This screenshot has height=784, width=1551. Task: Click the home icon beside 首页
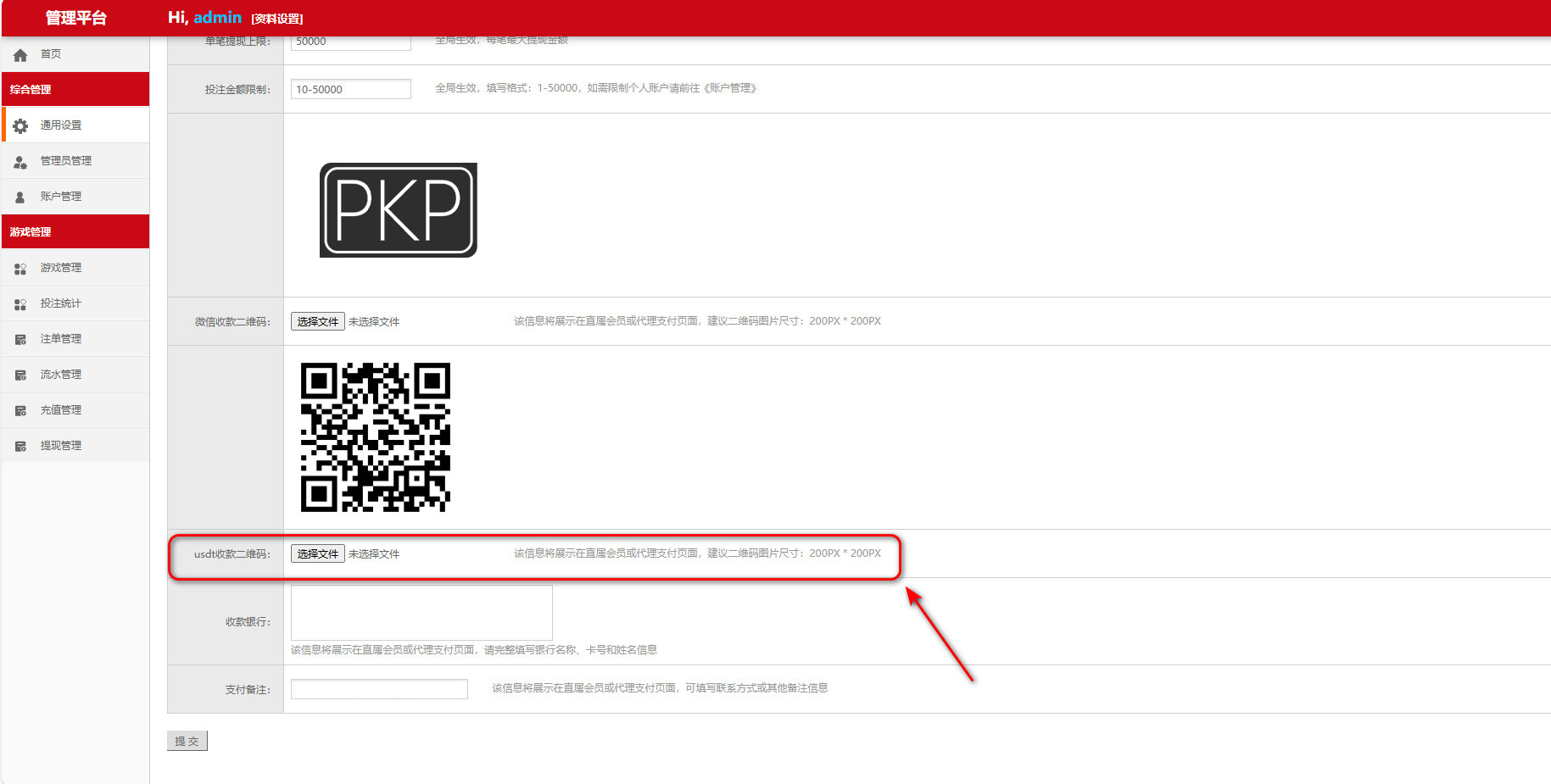[x=20, y=54]
